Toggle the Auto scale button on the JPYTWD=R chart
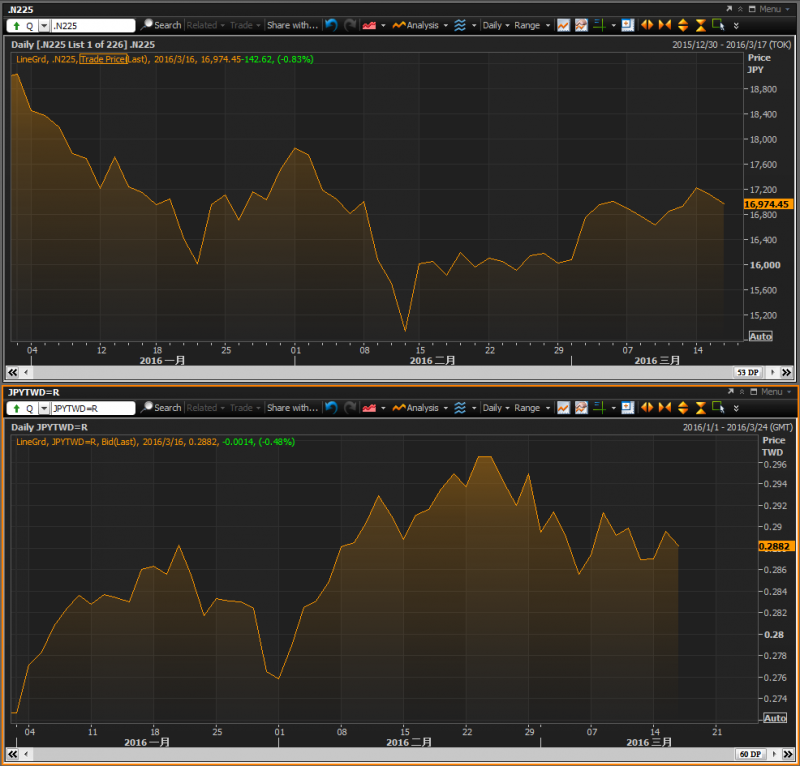This screenshot has height=766, width=800. click(774, 718)
